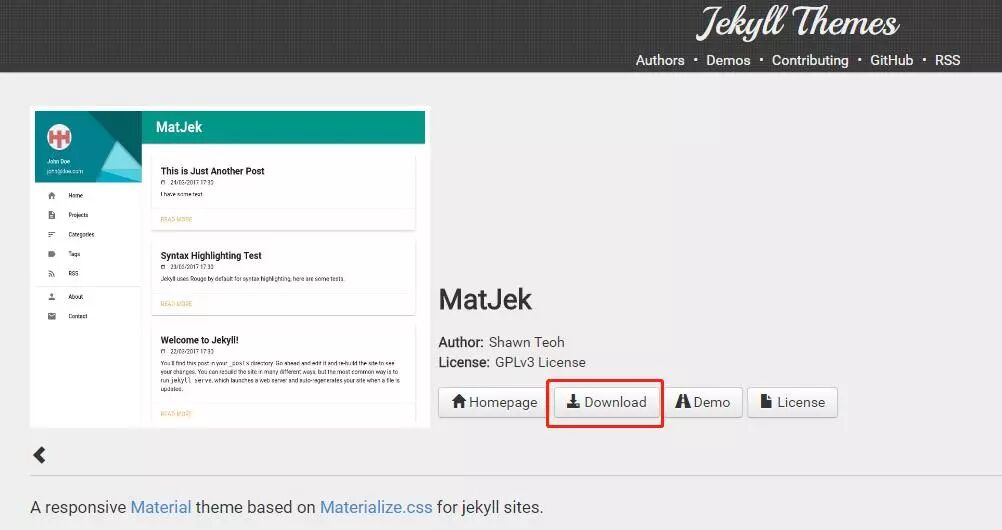This screenshot has width=1002, height=530.
Task: Click the Download button
Action: coord(606,402)
